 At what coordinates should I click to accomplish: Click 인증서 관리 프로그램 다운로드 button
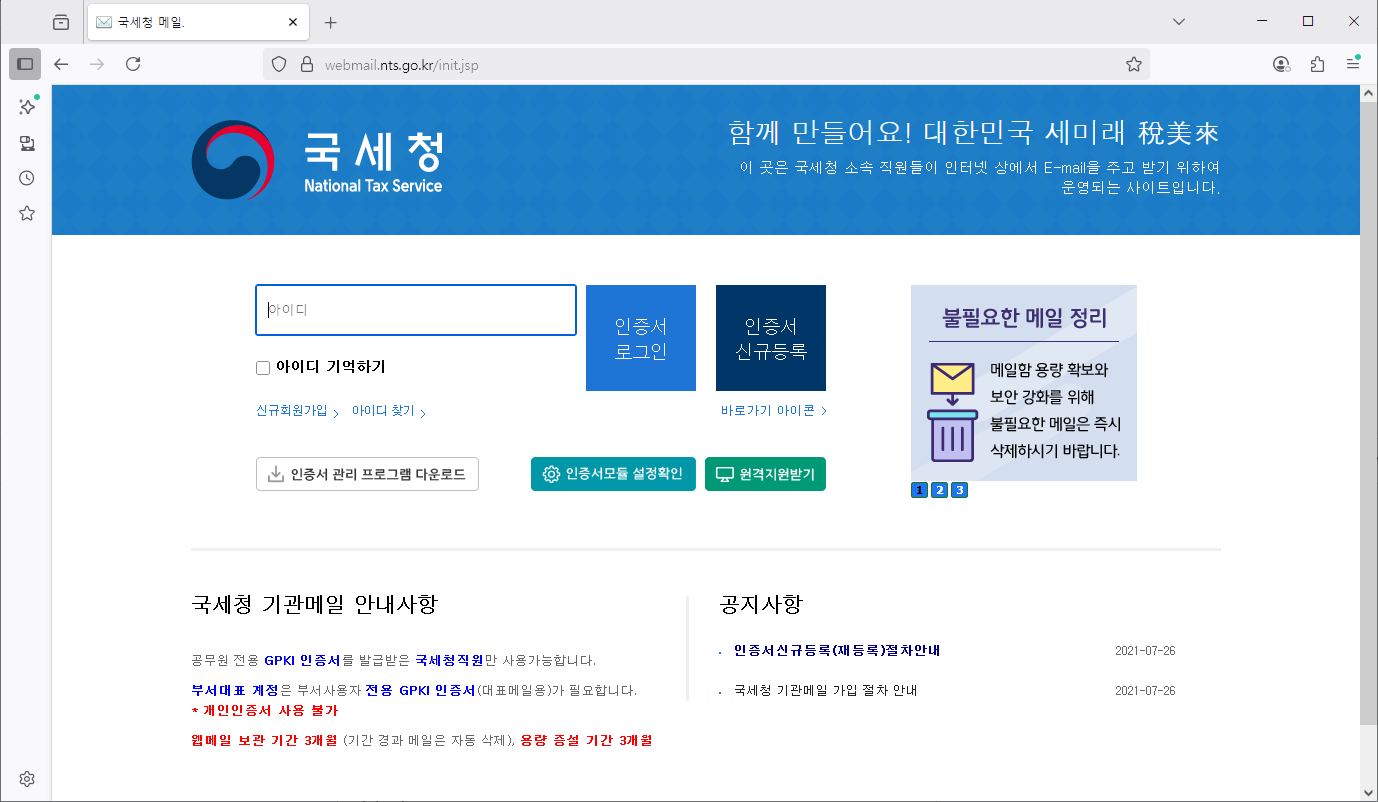(x=367, y=474)
